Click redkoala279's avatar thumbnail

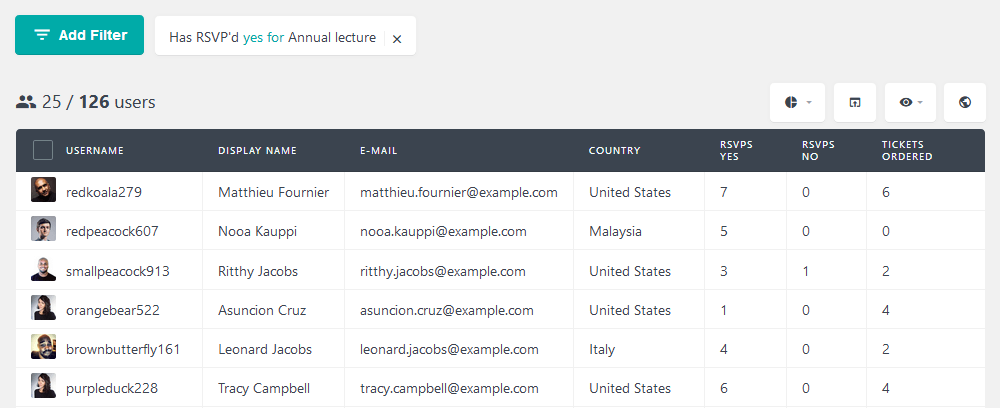coord(43,190)
